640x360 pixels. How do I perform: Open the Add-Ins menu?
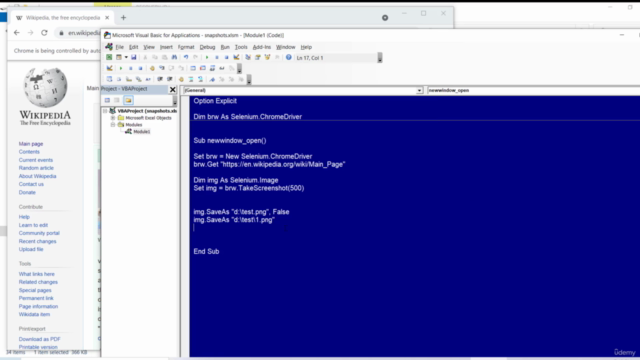(x=262, y=47)
